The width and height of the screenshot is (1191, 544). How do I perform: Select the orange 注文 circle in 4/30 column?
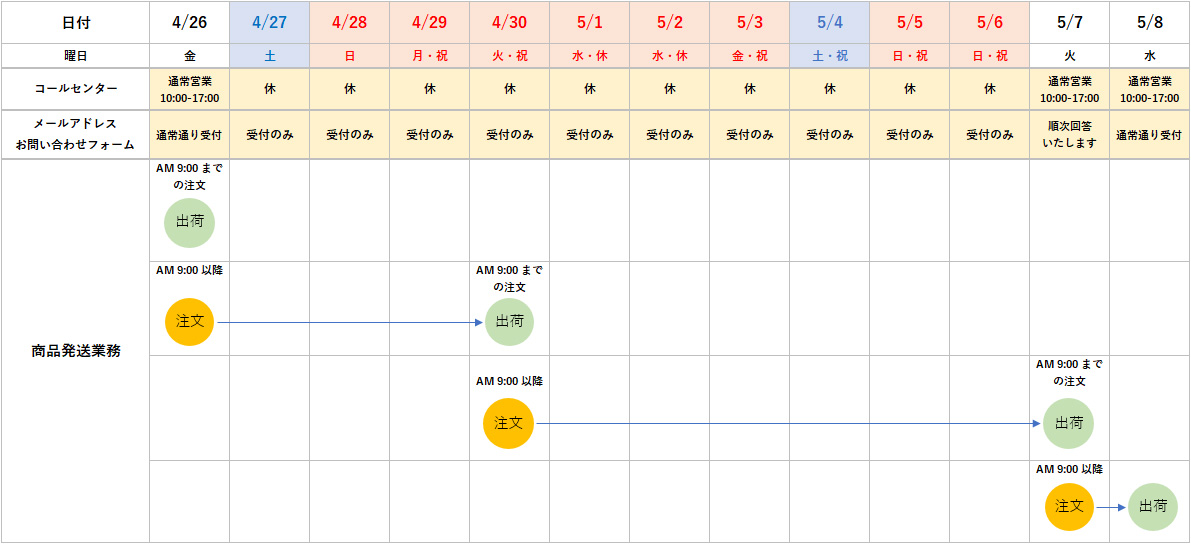pyautogui.click(x=508, y=423)
